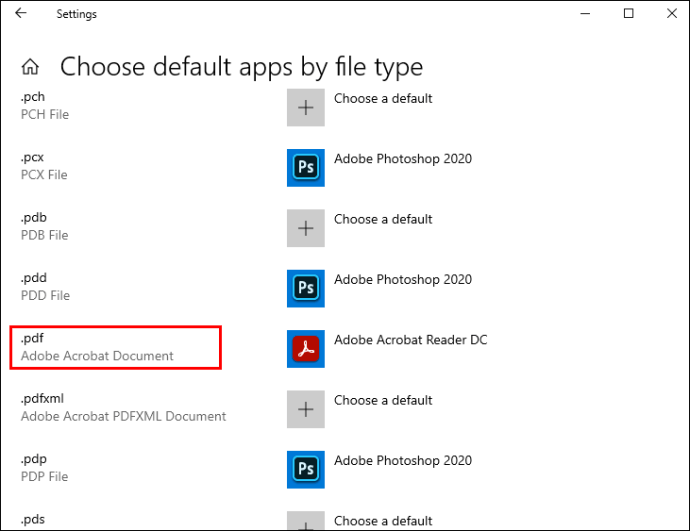This screenshot has width=690, height=531.
Task: Go back using the Settings back arrow
Action: tap(21, 13)
